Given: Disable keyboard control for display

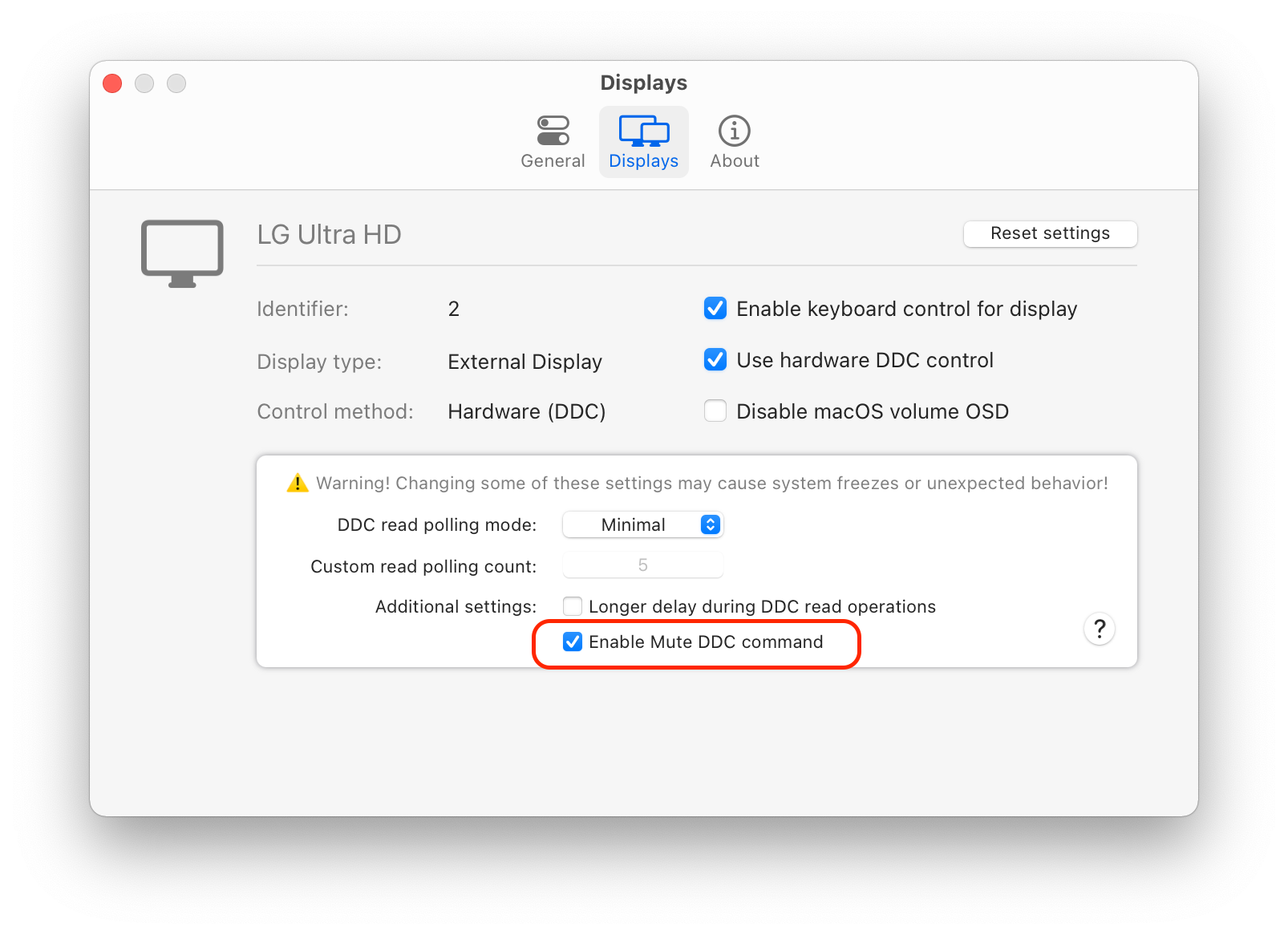Looking at the screenshot, I should (715, 308).
